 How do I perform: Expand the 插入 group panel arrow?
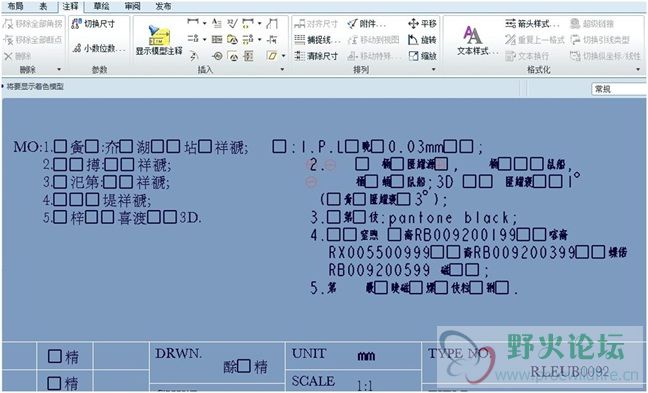click(x=282, y=69)
